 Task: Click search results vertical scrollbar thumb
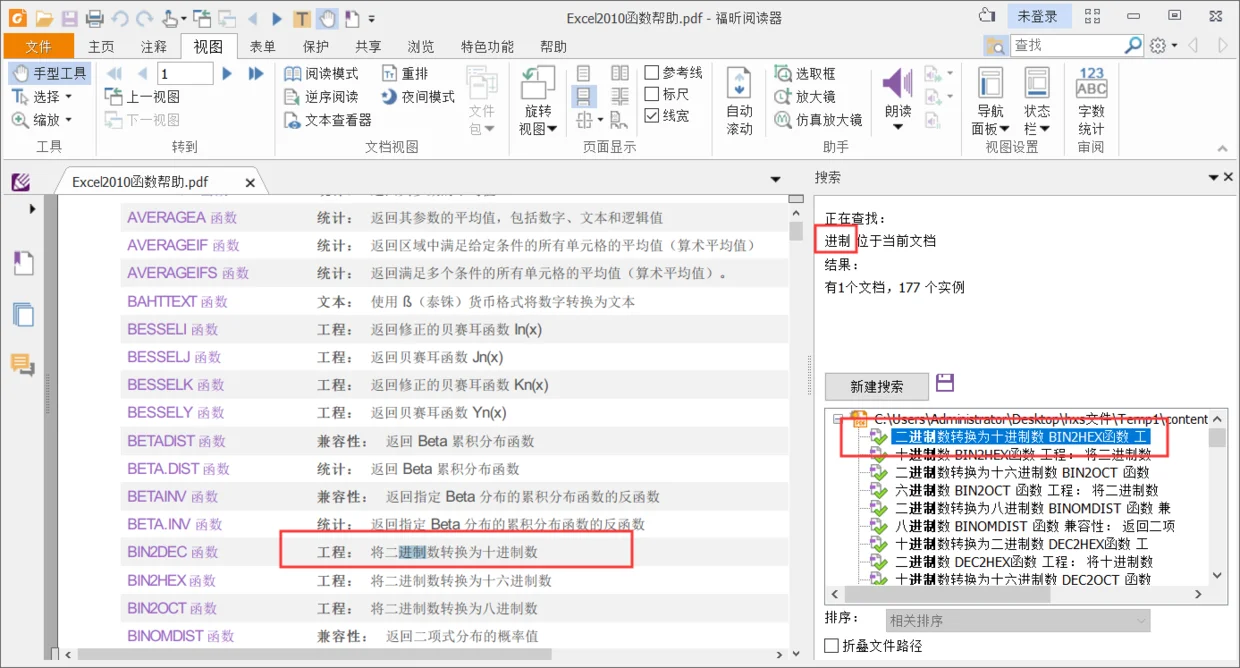click(x=1217, y=438)
